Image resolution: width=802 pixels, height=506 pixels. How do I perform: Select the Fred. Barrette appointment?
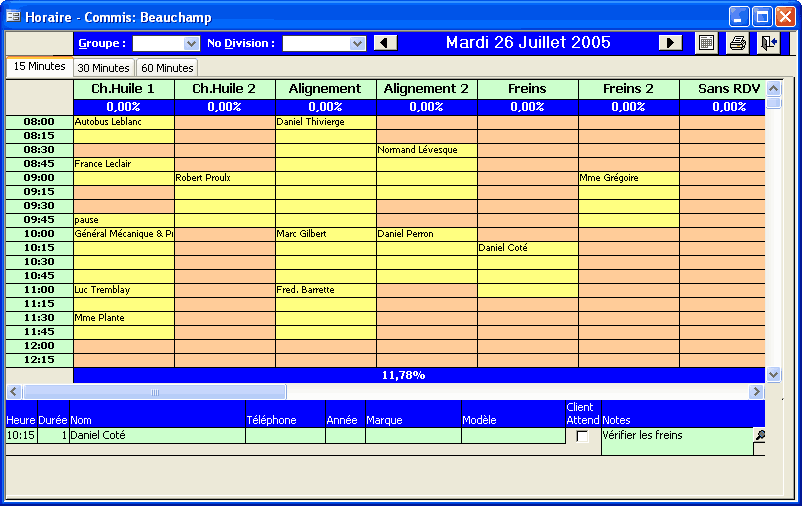click(325, 290)
